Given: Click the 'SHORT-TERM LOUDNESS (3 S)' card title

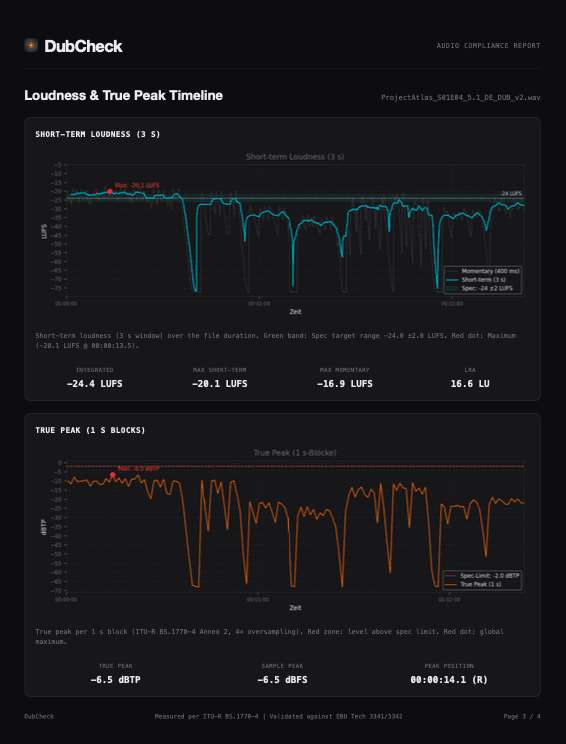Looking at the screenshot, I should click(98, 134).
